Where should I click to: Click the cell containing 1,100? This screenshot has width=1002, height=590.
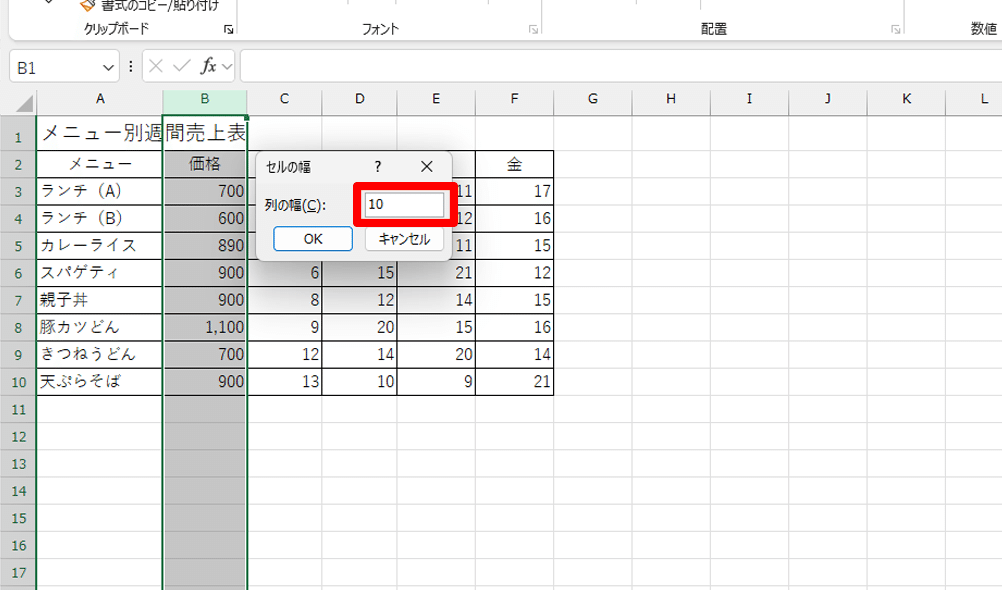205,327
